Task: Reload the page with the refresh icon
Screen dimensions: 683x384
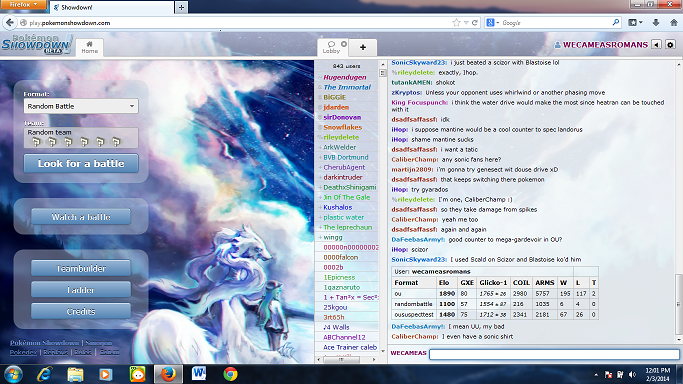Action: [x=475, y=23]
